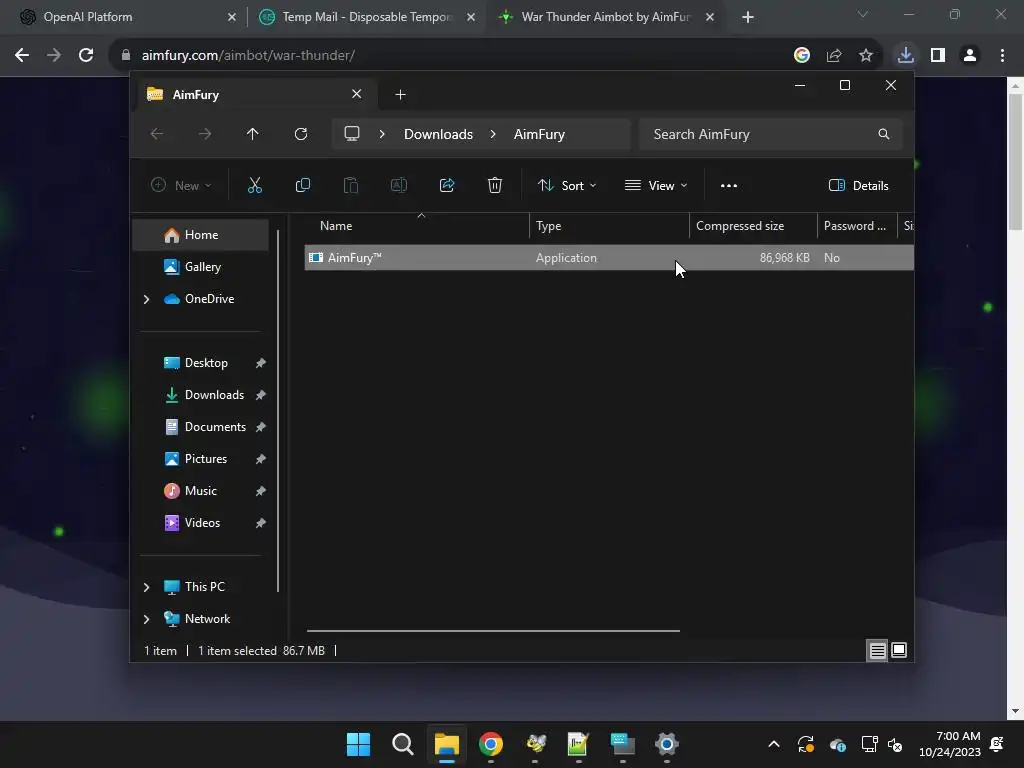Open Chrome three-dot menu
This screenshot has width=1024, height=768.
click(1002, 56)
